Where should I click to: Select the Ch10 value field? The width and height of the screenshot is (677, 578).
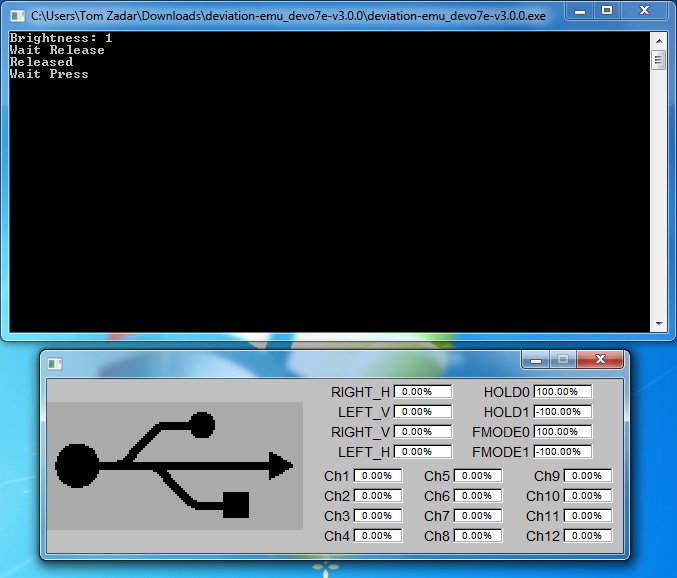588,496
